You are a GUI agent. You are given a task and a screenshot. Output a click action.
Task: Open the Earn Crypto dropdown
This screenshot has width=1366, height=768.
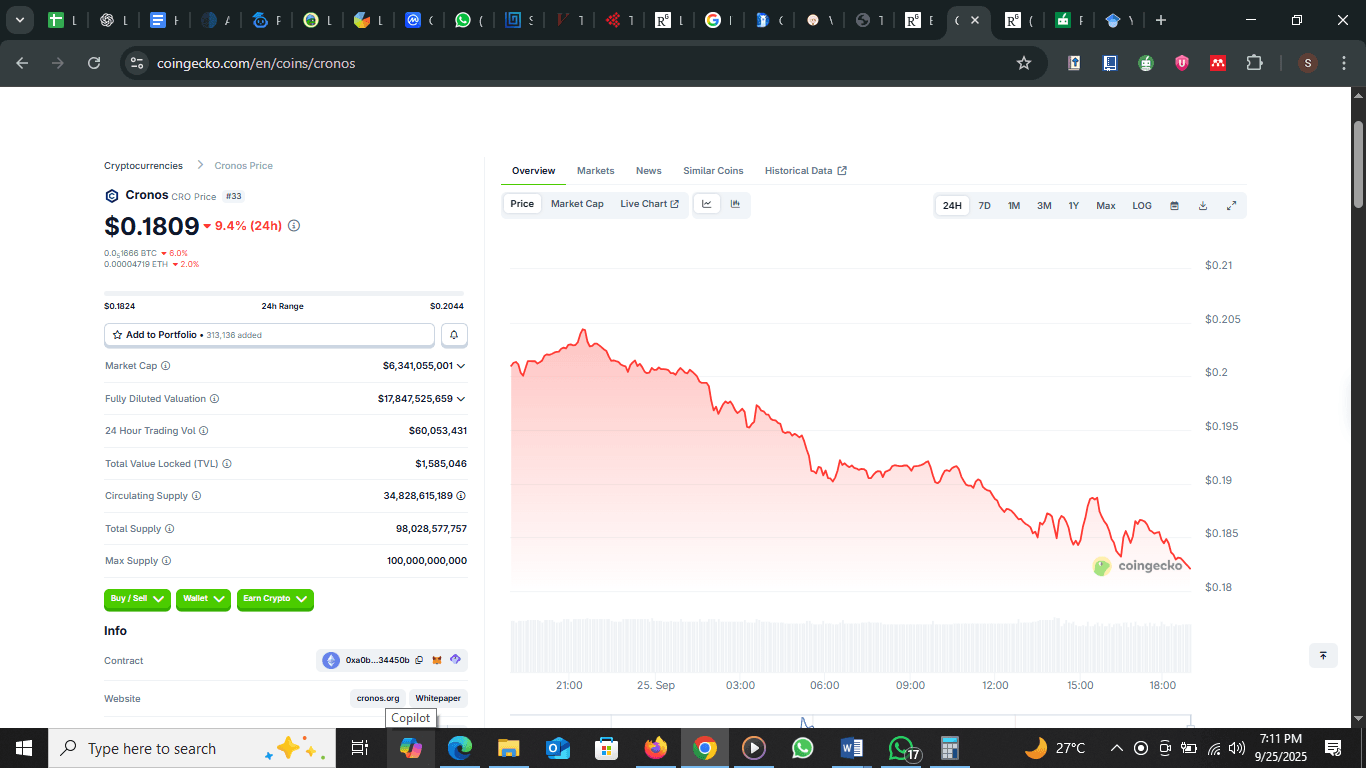[275, 599]
